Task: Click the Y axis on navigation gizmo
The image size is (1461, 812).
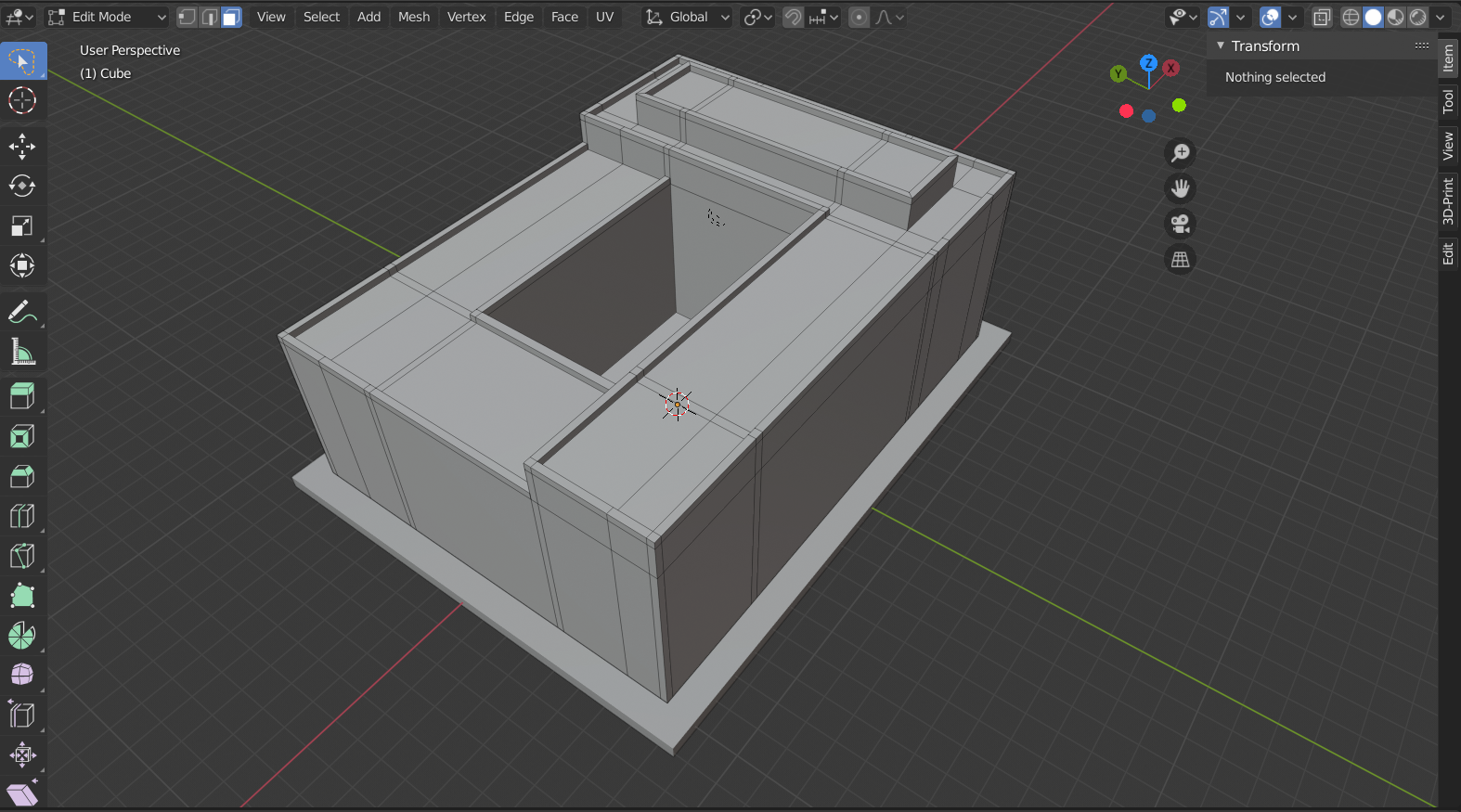Action: [1118, 73]
